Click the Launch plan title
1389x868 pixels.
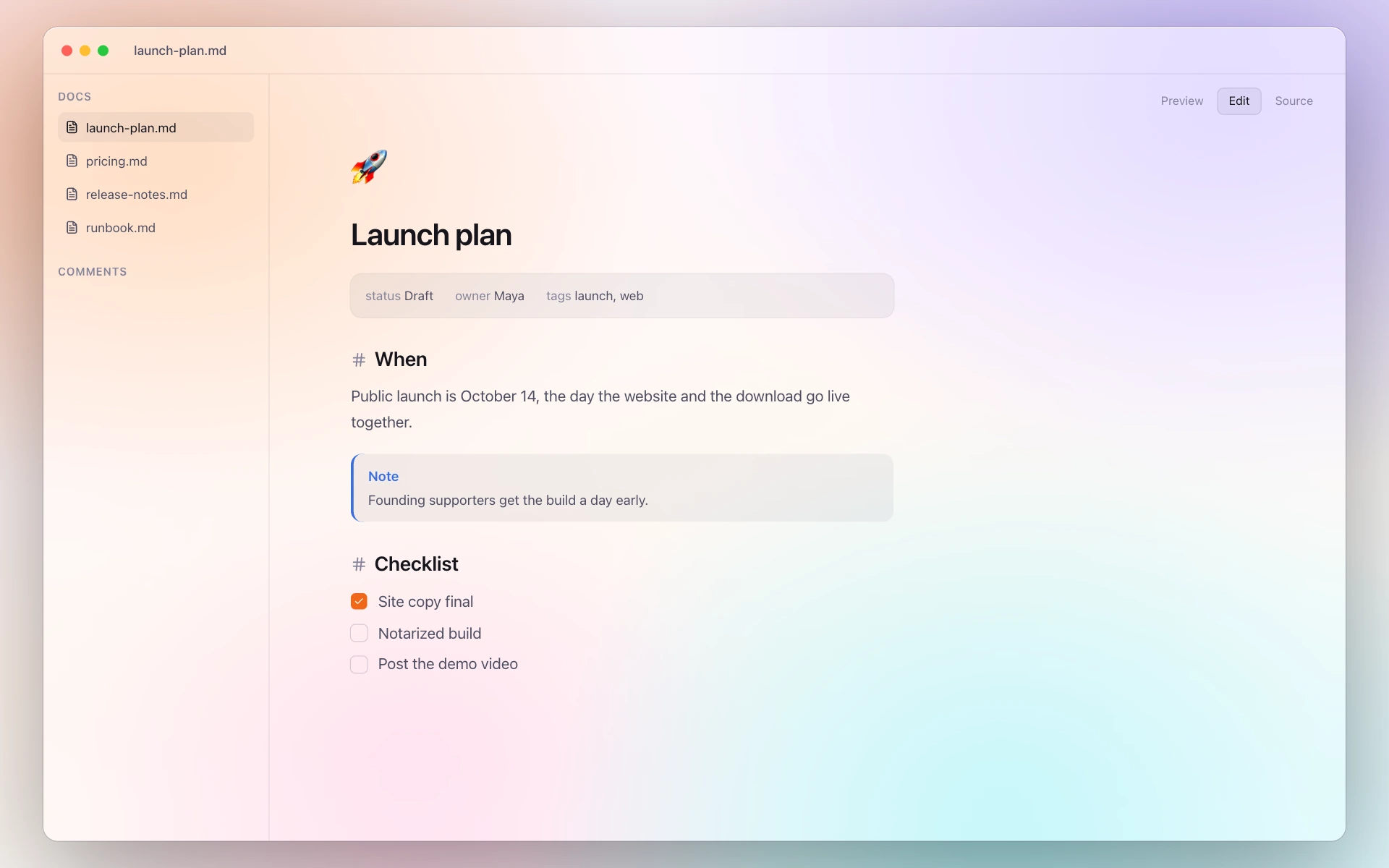tap(431, 235)
